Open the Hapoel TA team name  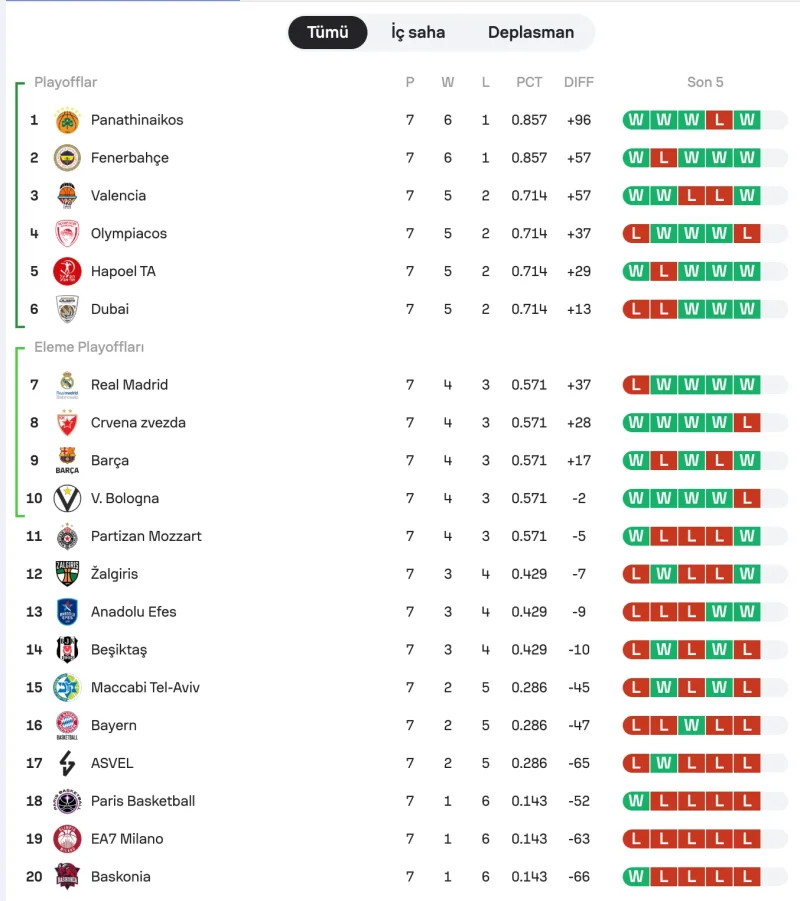click(x=123, y=271)
